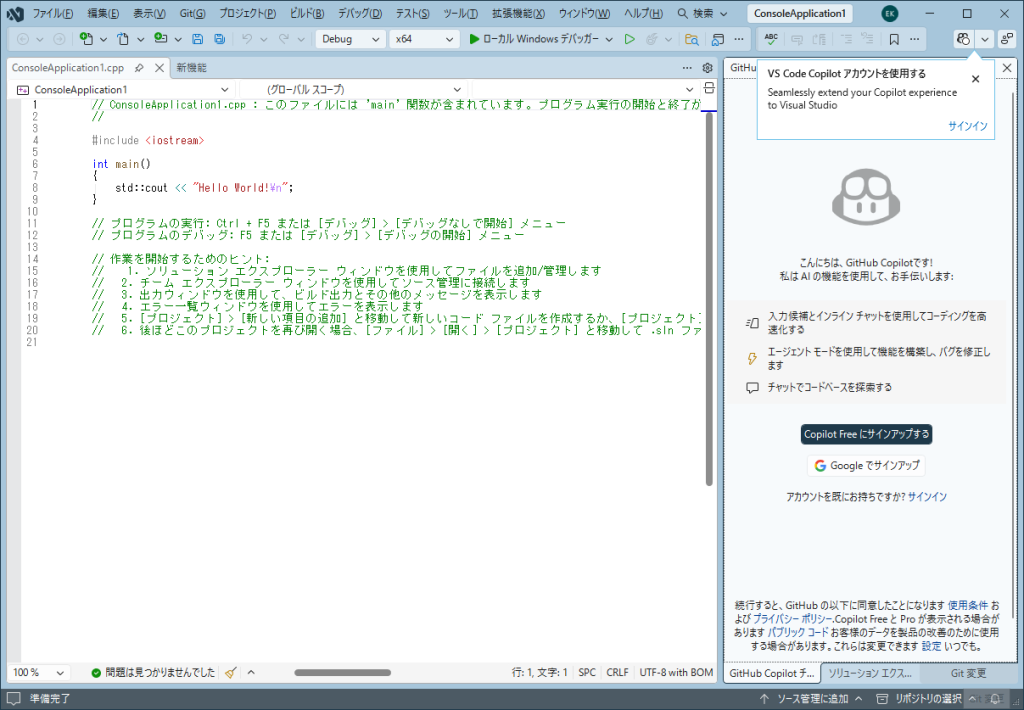This screenshot has width=1024, height=710.
Task: Open the Debug configuration dropdown
Action: [x=350, y=39]
